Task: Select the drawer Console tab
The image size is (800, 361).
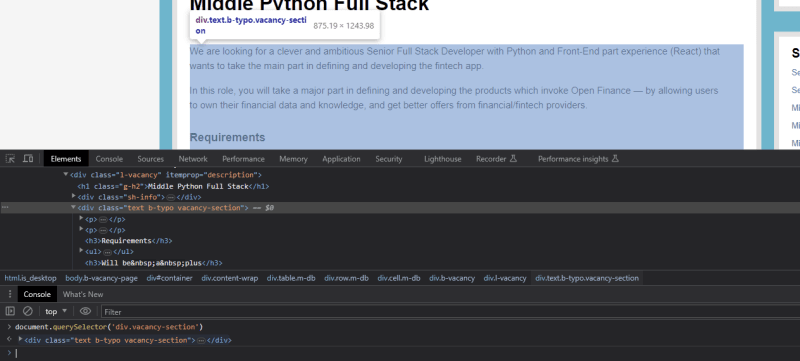Action: click(37, 294)
